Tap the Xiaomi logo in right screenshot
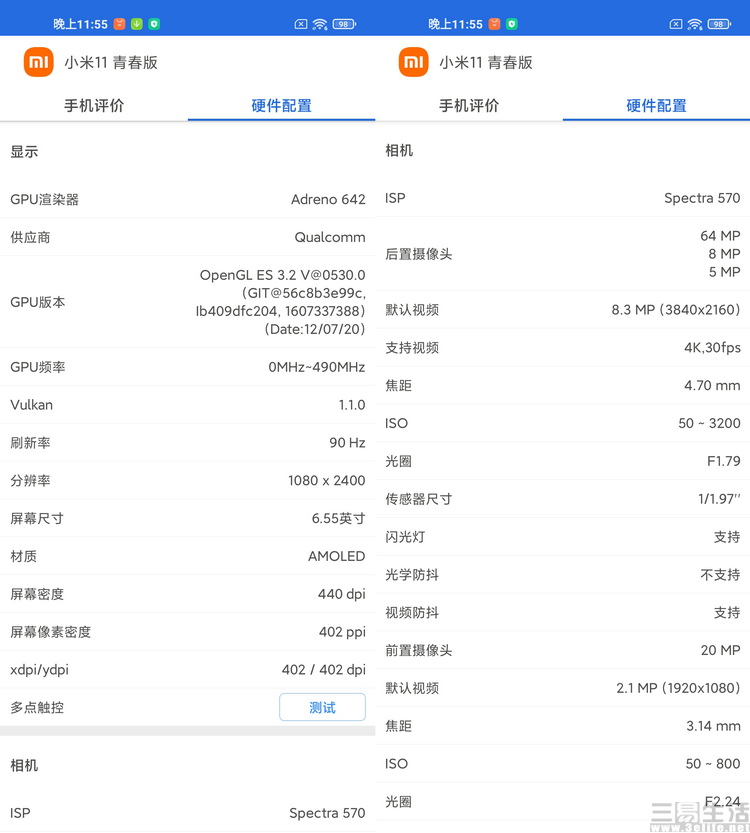 pyautogui.click(x=413, y=62)
